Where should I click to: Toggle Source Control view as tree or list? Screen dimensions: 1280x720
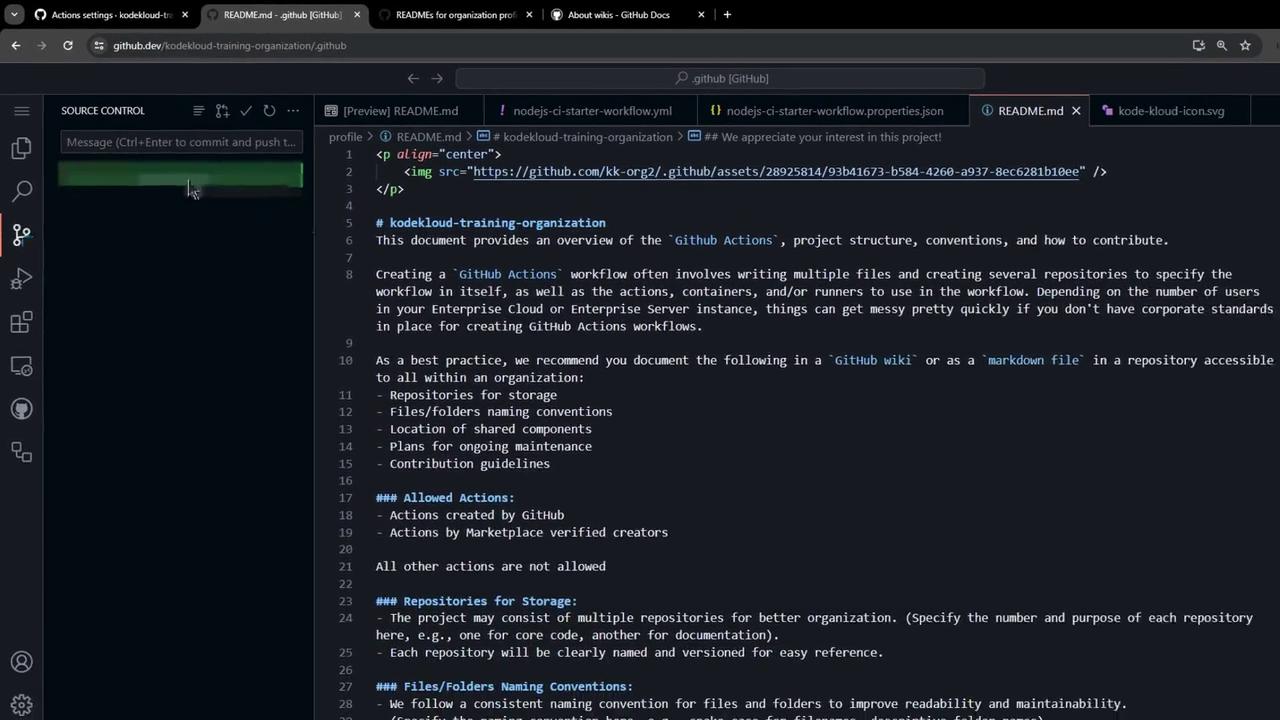coord(198,111)
